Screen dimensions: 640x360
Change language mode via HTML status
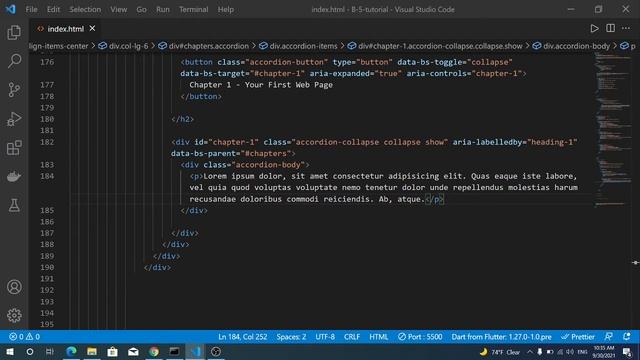point(379,337)
